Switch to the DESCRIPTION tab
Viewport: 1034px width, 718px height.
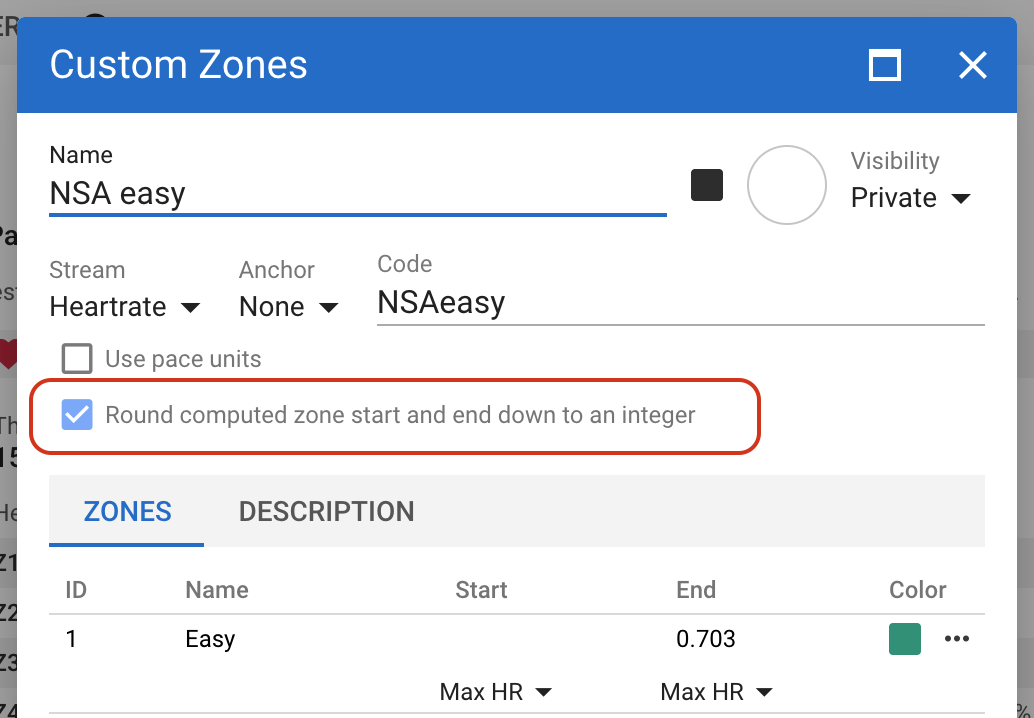click(x=326, y=512)
